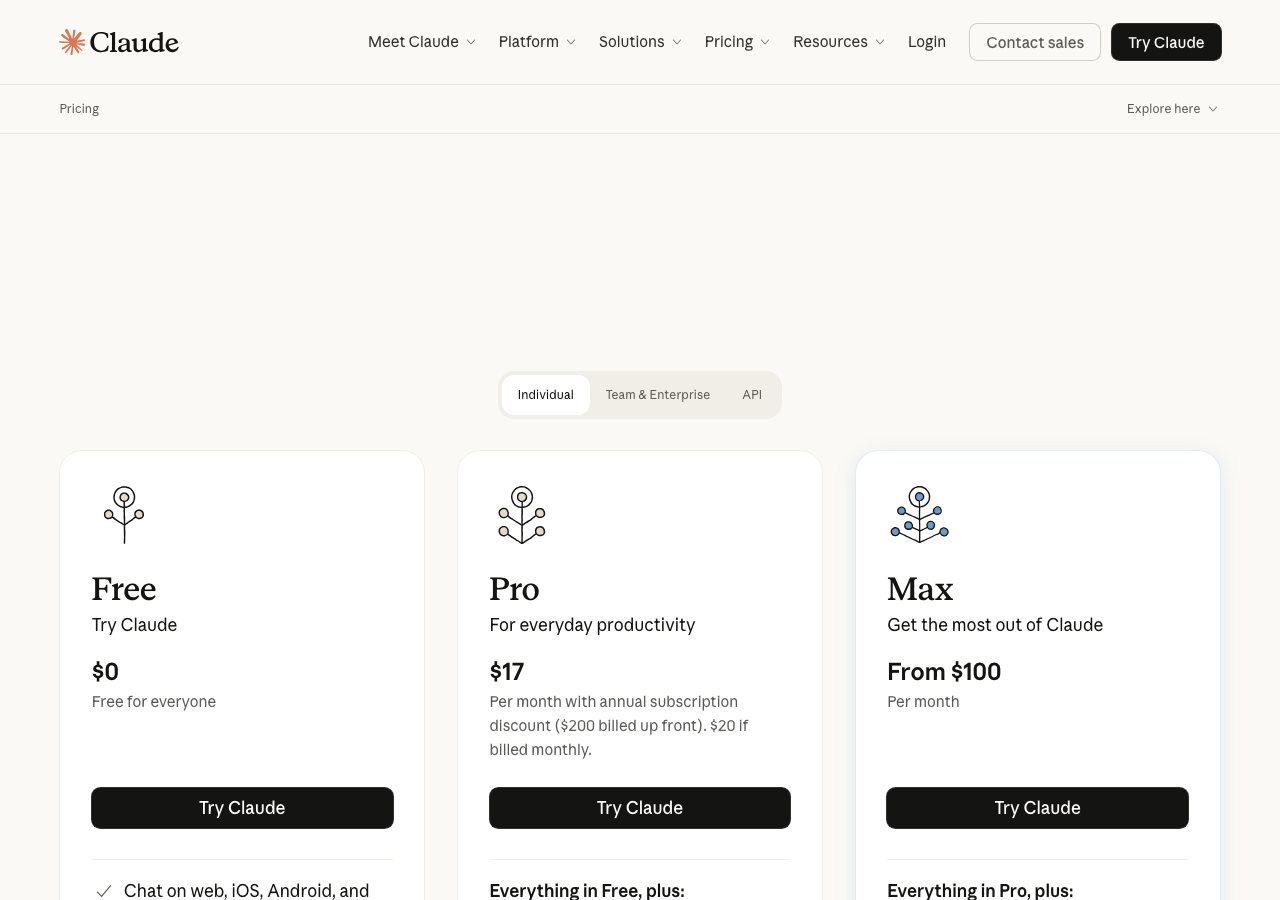This screenshot has width=1280, height=900.
Task: Click the Max plan flower illustration
Action: coord(918,514)
